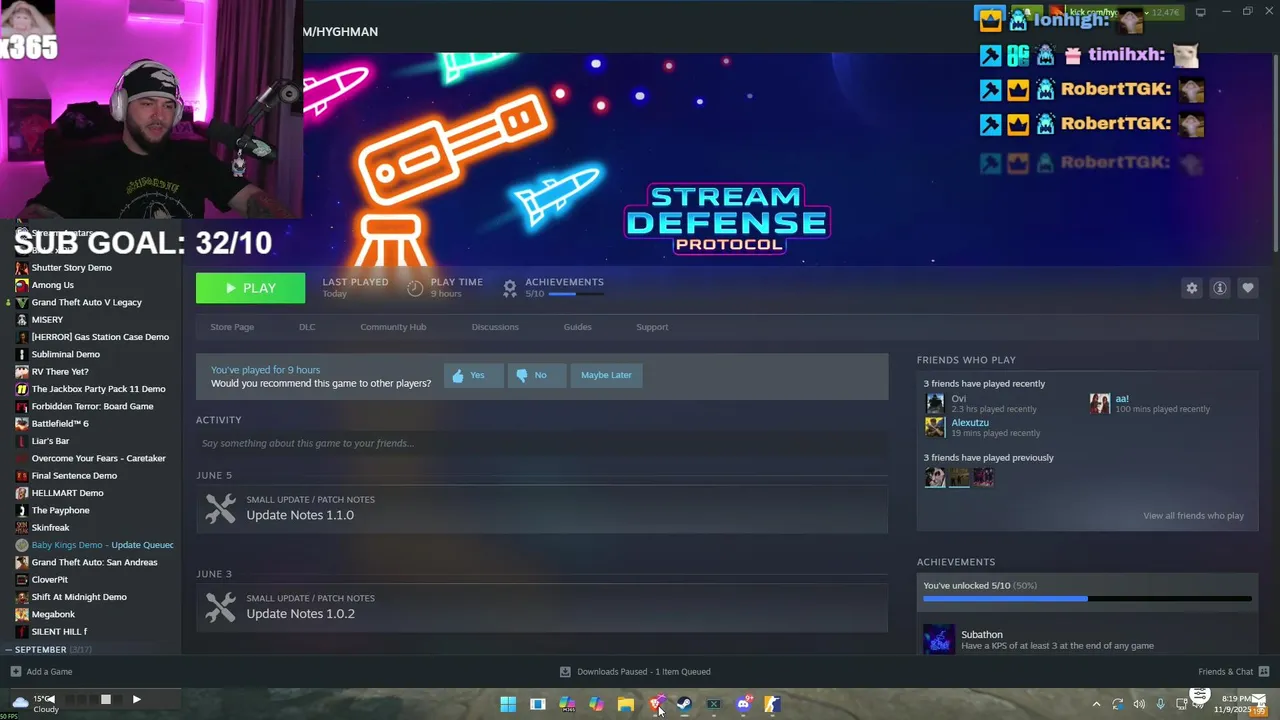The image size is (1280, 720).
Task: Open the DLC tab
Action: click(x=307, y=327)
